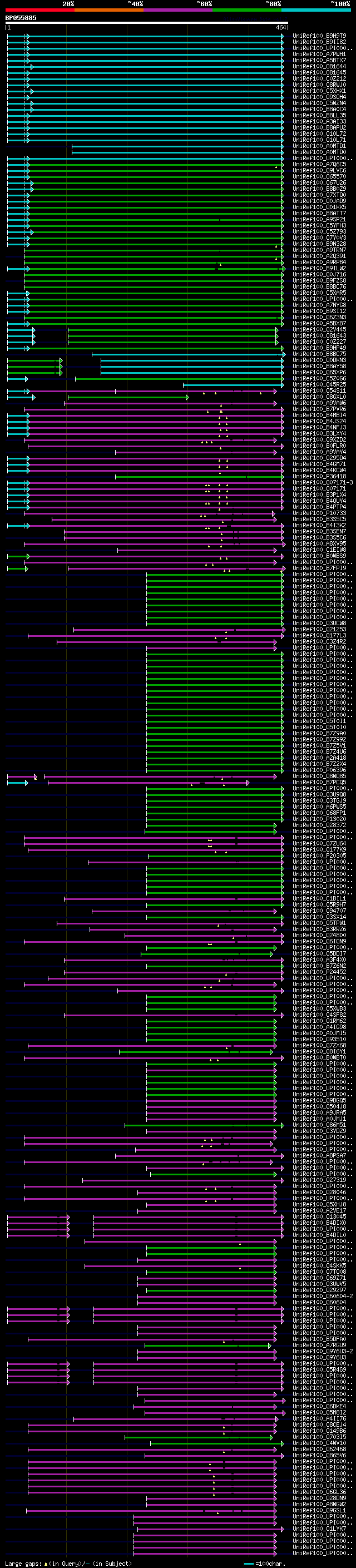Select hit UniRef100_A5BTX7

[319, 60]
